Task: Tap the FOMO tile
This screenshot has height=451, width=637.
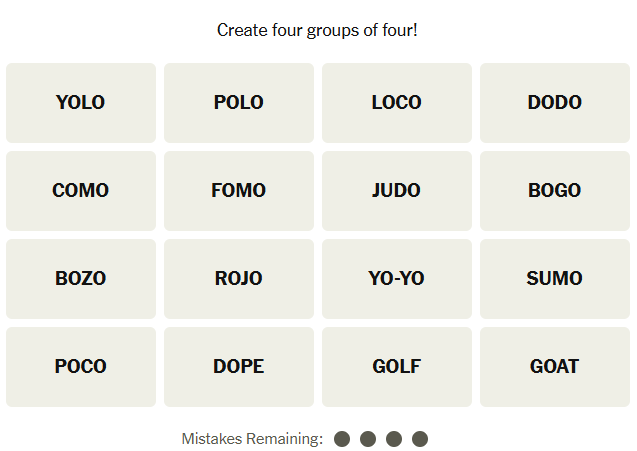Action: pyautogui.click(x=239, y=191)
